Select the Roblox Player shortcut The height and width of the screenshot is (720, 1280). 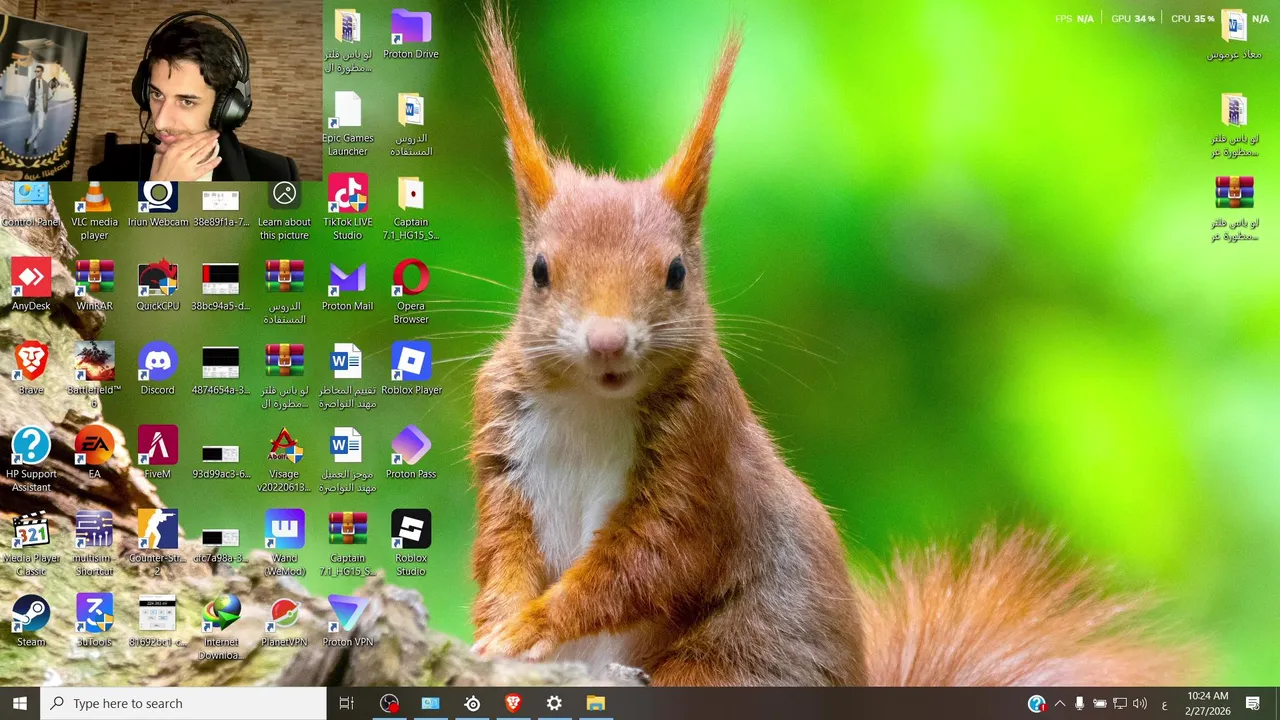pyautogui.click(x=411, y=370)
